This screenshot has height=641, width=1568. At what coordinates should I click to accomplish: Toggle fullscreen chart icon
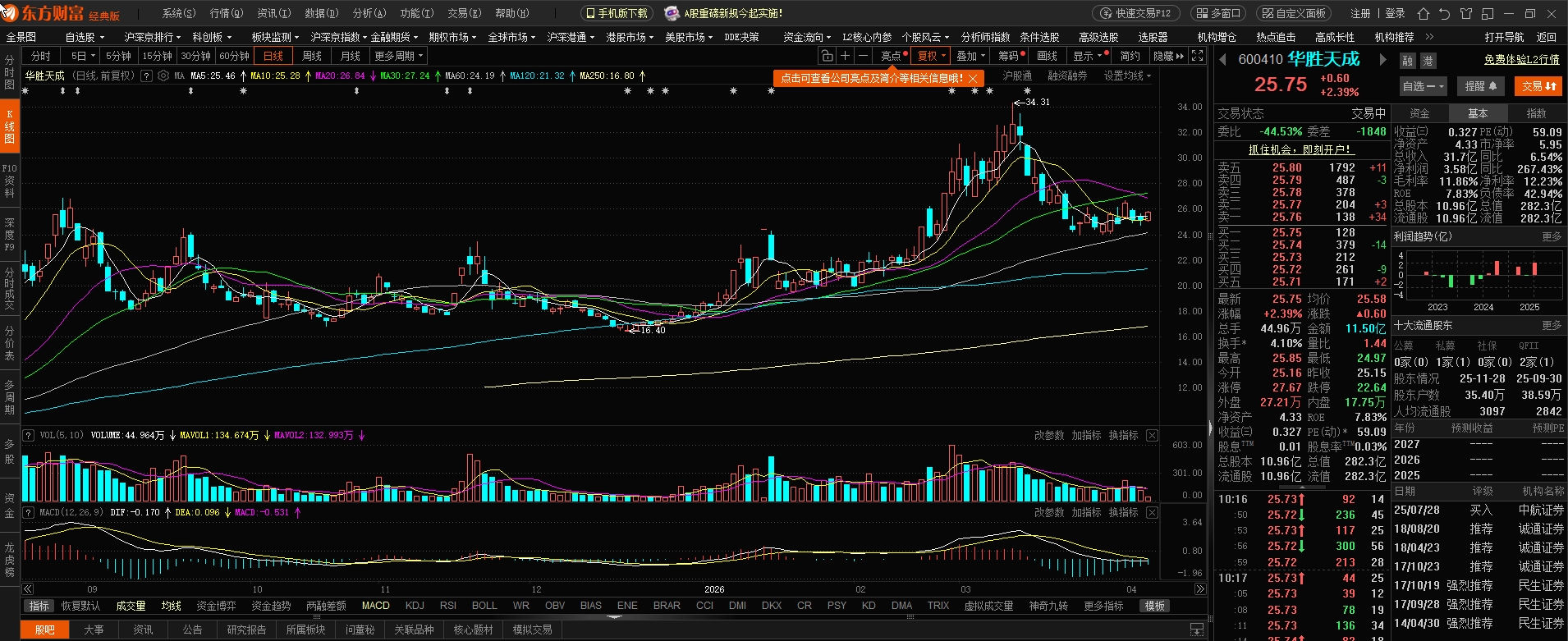tap(1198, 56)
